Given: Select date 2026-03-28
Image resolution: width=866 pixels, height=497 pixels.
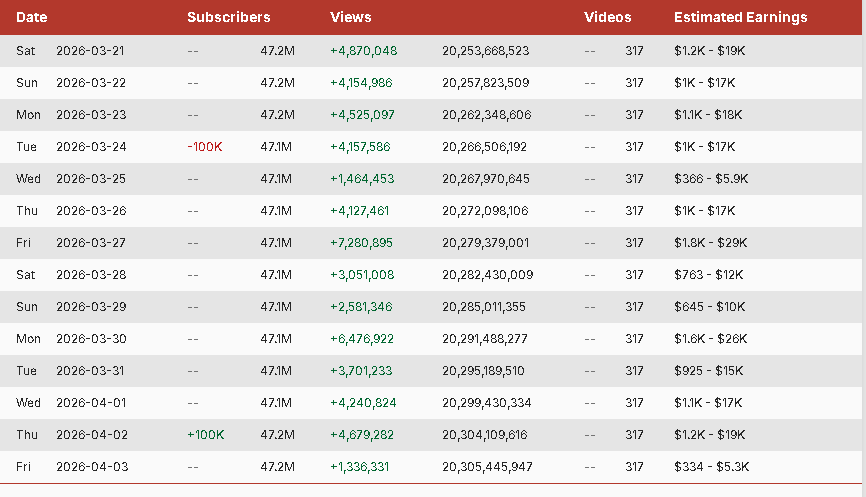Looking at the screenshot, I should 91,275.
